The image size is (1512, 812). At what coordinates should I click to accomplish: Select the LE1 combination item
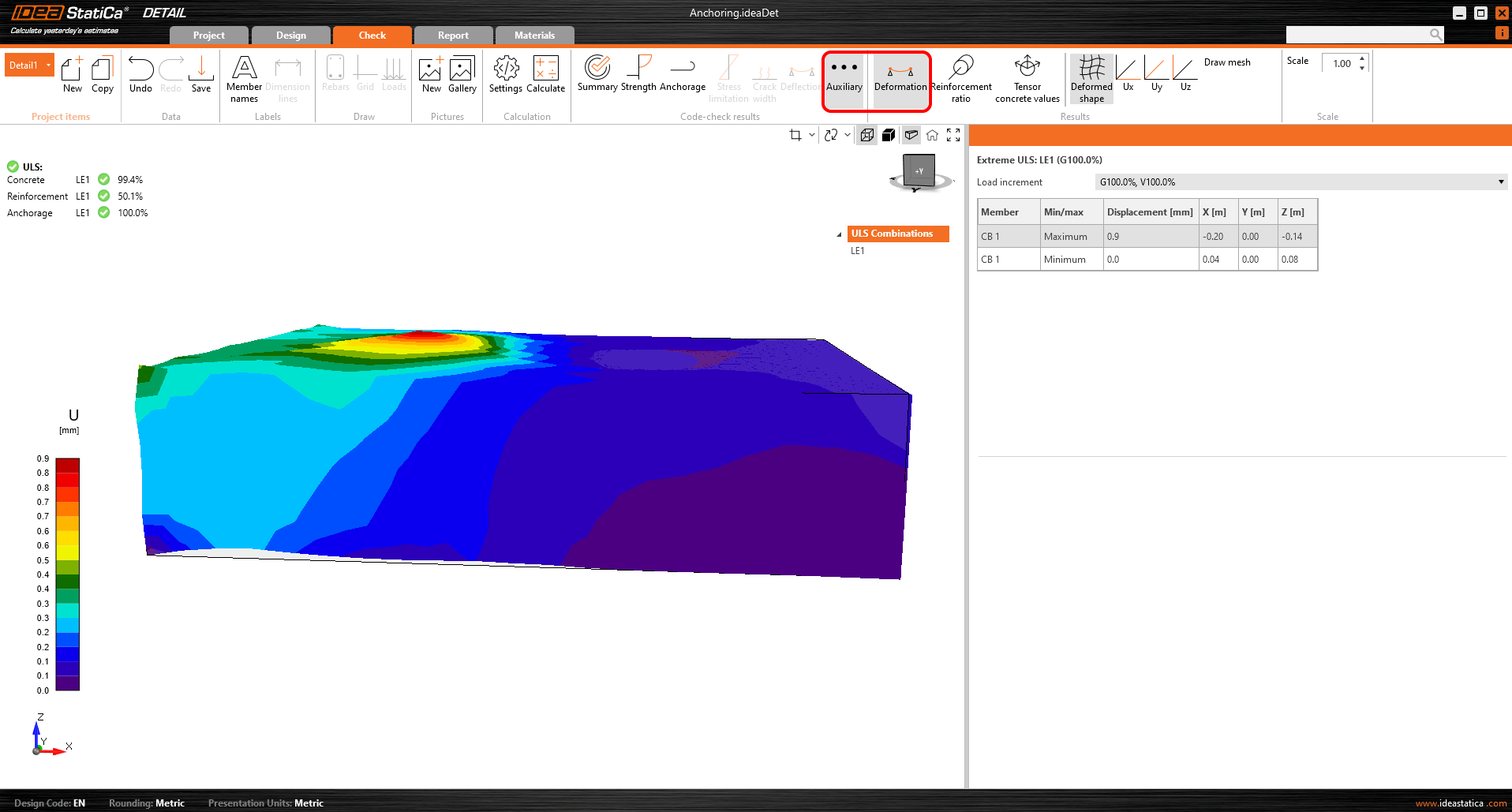coord(858,251)
